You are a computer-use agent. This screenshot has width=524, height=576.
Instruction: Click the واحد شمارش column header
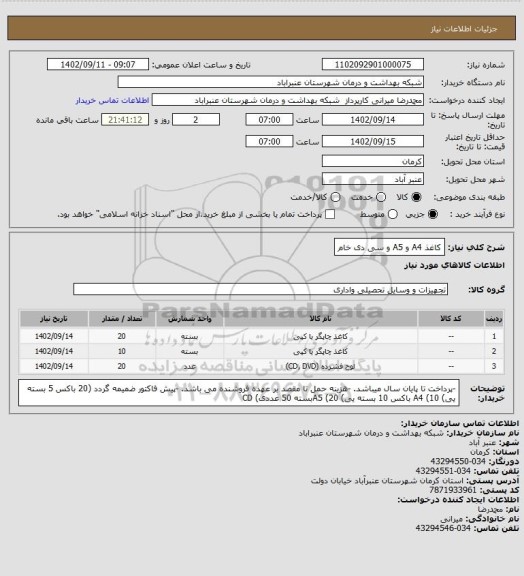pyautogui.click(x=190, y=318)
